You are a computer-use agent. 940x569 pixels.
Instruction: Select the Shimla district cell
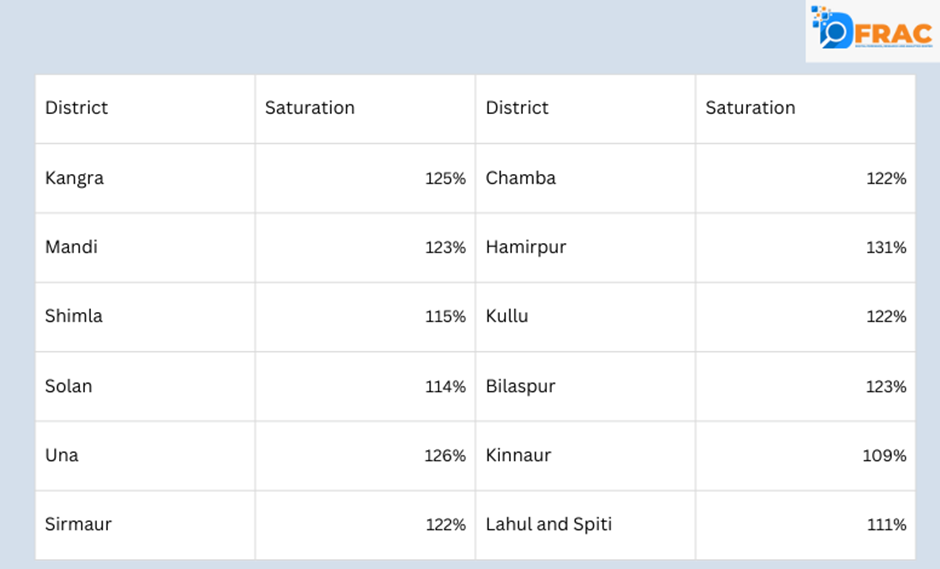click(74, 316)
